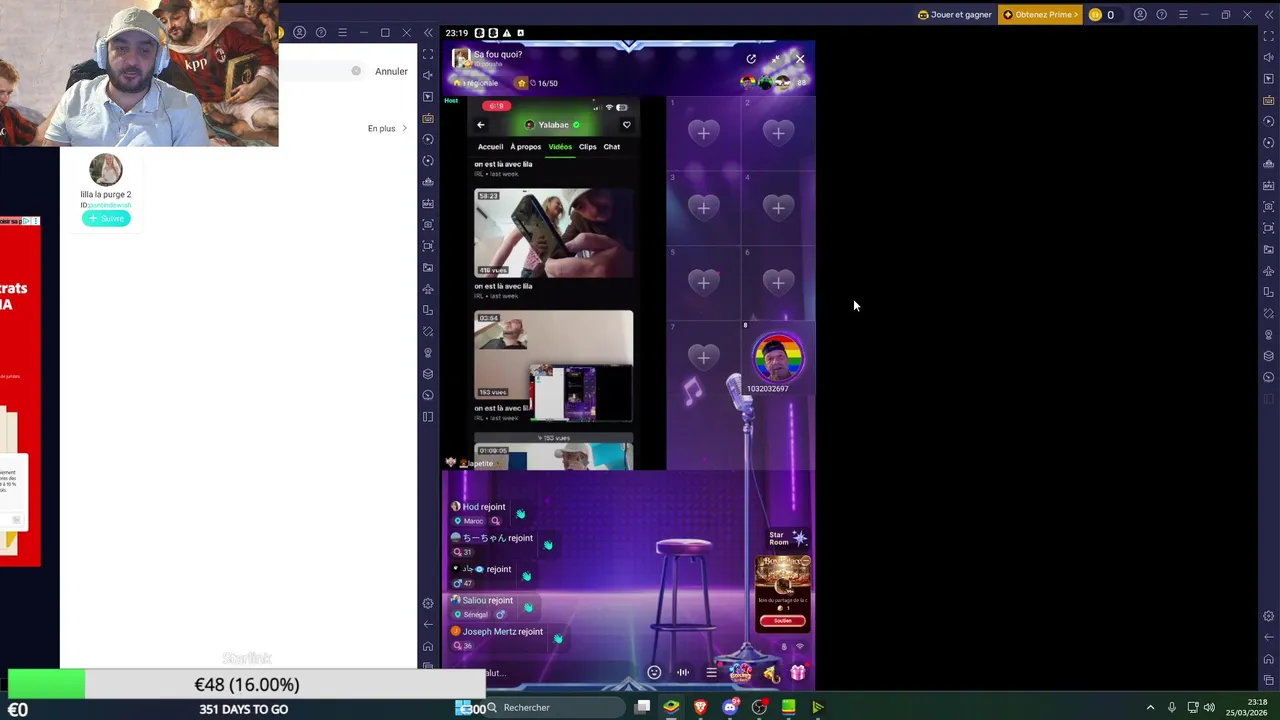
Task: Start screen recording from right-edge sidebar
Action: point(1269,228)
